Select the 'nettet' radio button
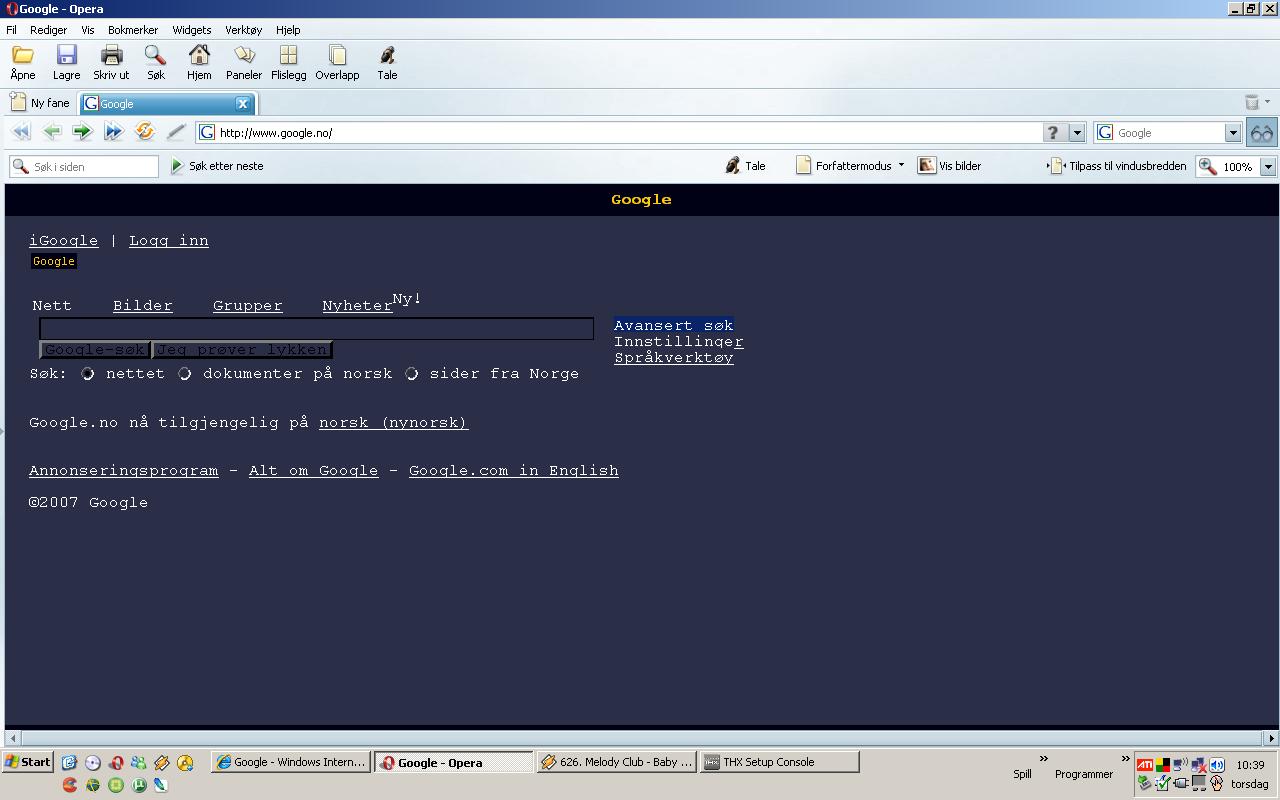Image resolution: width=1280 pixels, height=800 pixels. pyautogui.click(x=88, y=374)
